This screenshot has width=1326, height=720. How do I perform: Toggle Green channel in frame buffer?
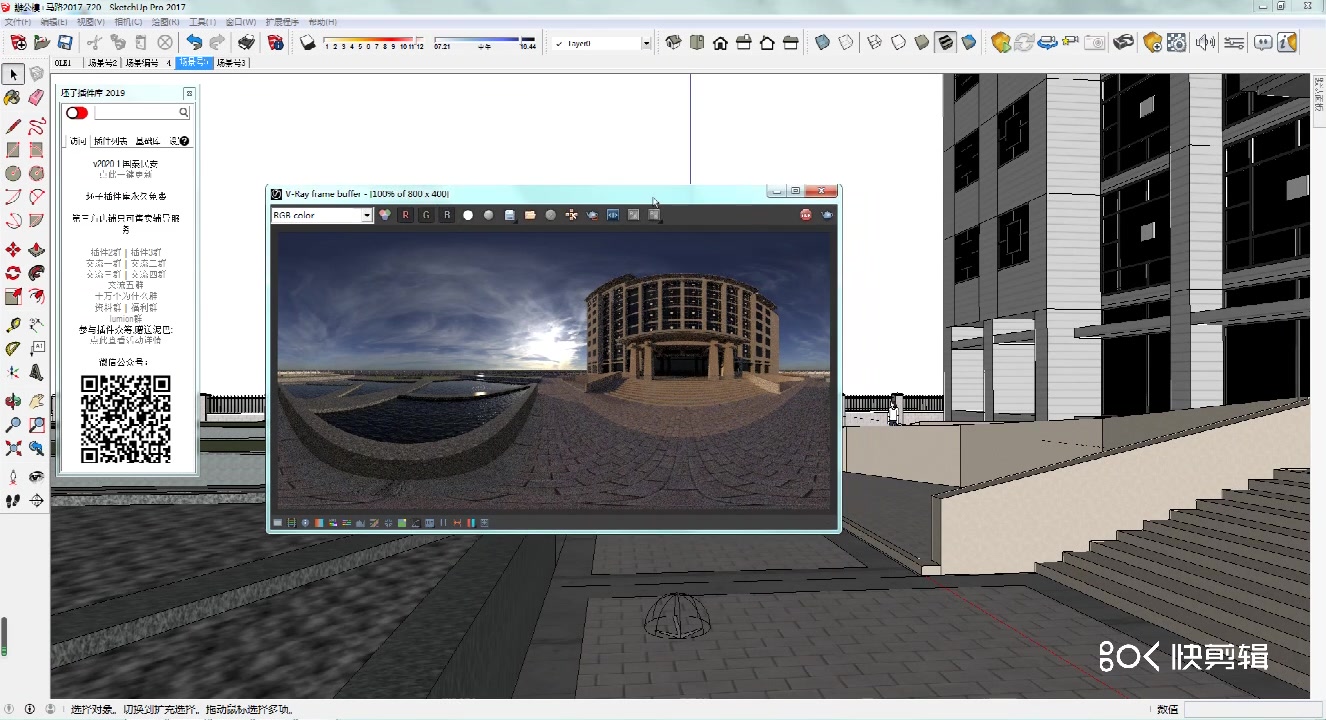click(x=427, y=215)
